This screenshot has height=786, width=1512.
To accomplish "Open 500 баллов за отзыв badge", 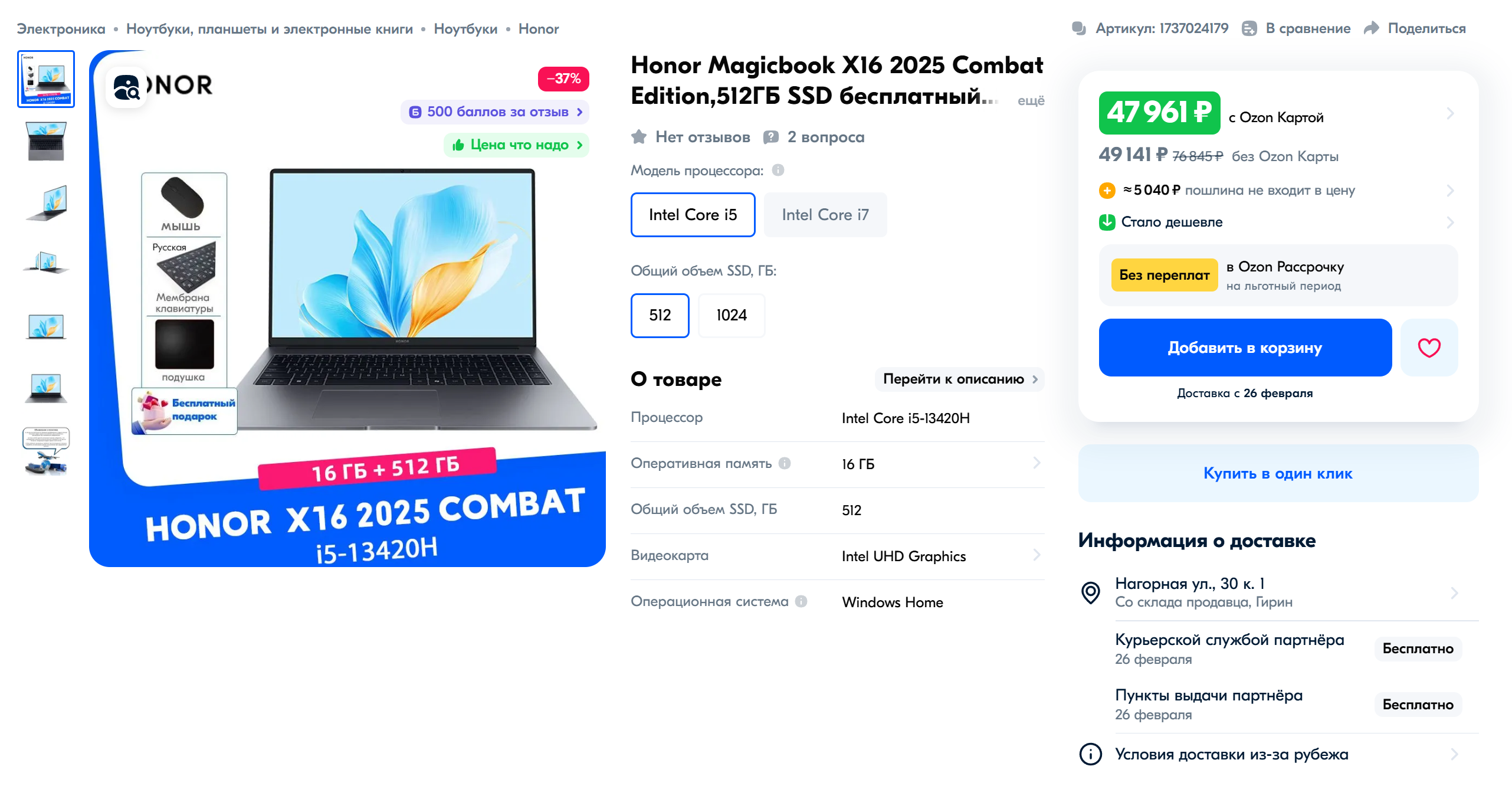I will [x=495, y=112].
